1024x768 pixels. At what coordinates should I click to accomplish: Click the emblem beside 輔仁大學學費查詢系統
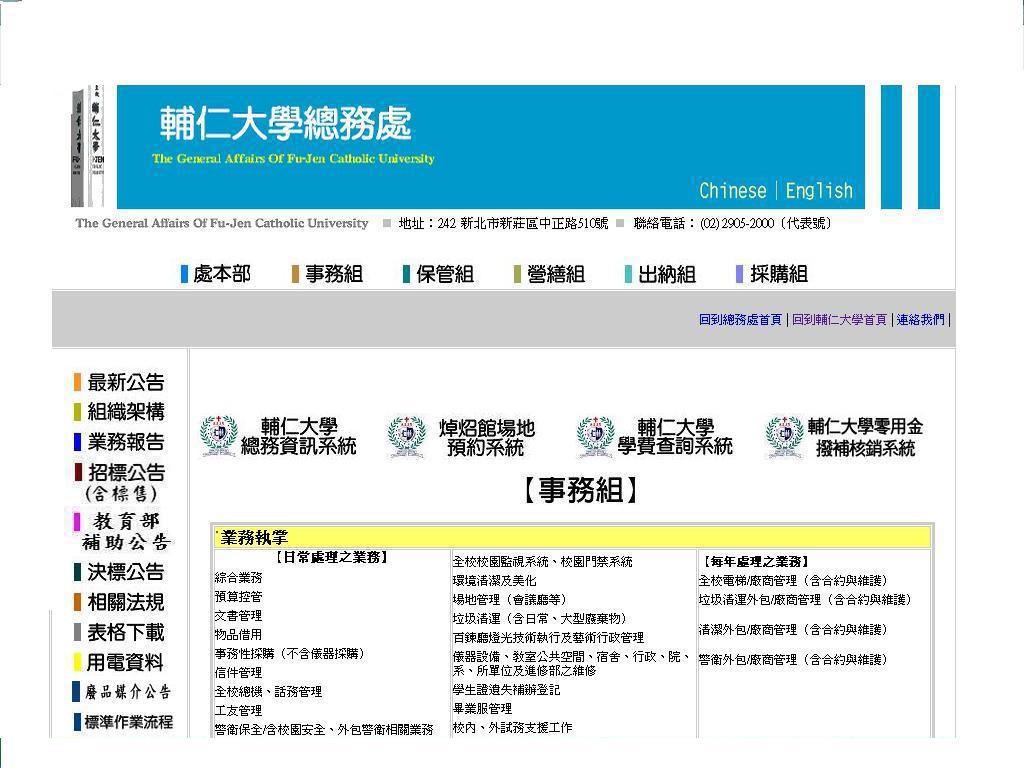(x=595, y=436)
